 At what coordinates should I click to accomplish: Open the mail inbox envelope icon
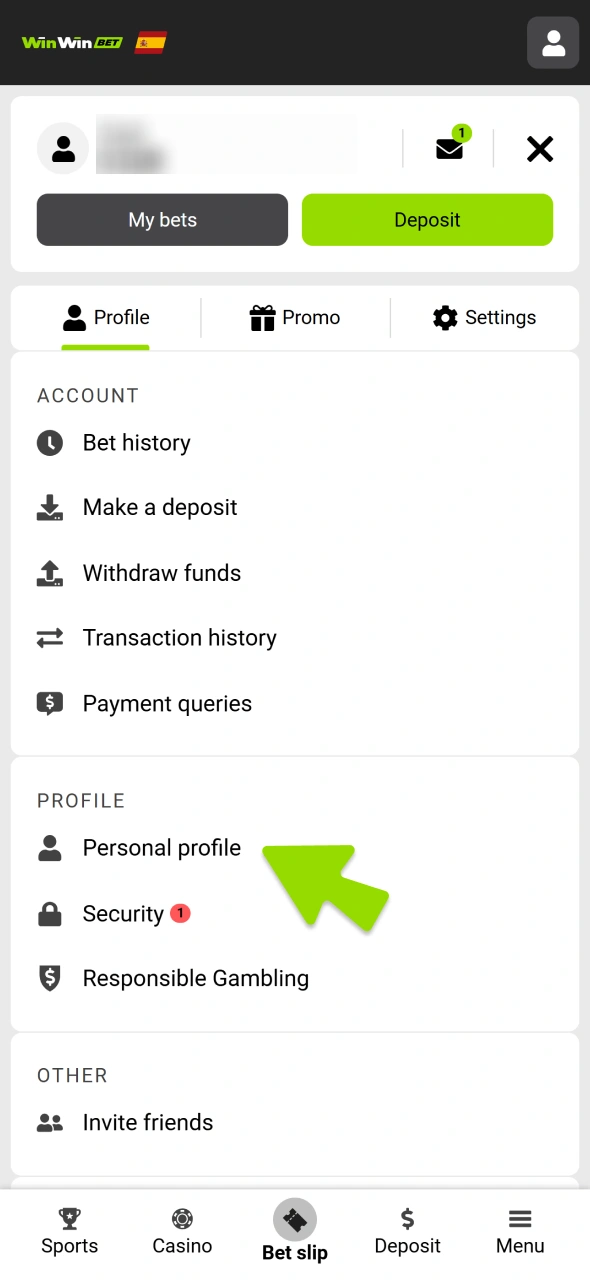[449, 148]
